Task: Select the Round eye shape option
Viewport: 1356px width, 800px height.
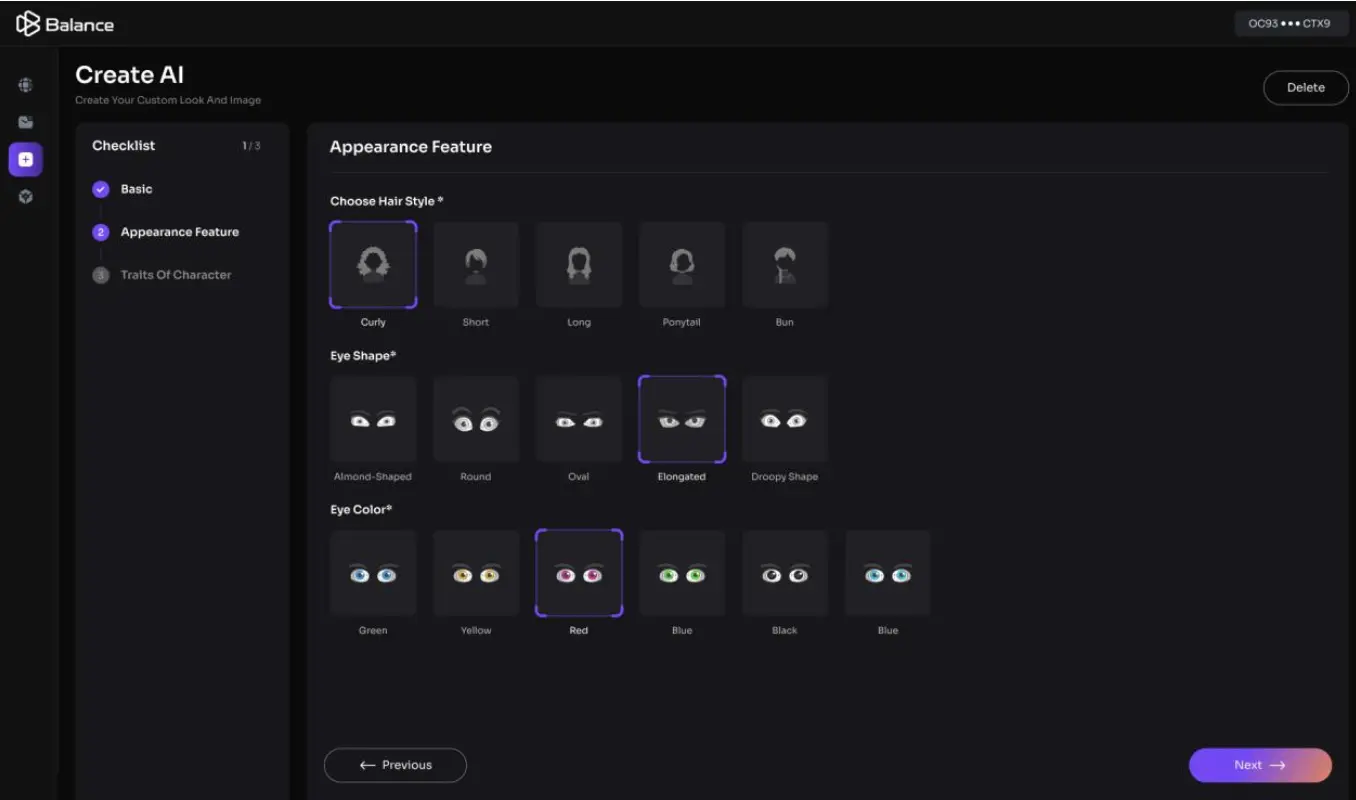Action: (x=476, y=420)
